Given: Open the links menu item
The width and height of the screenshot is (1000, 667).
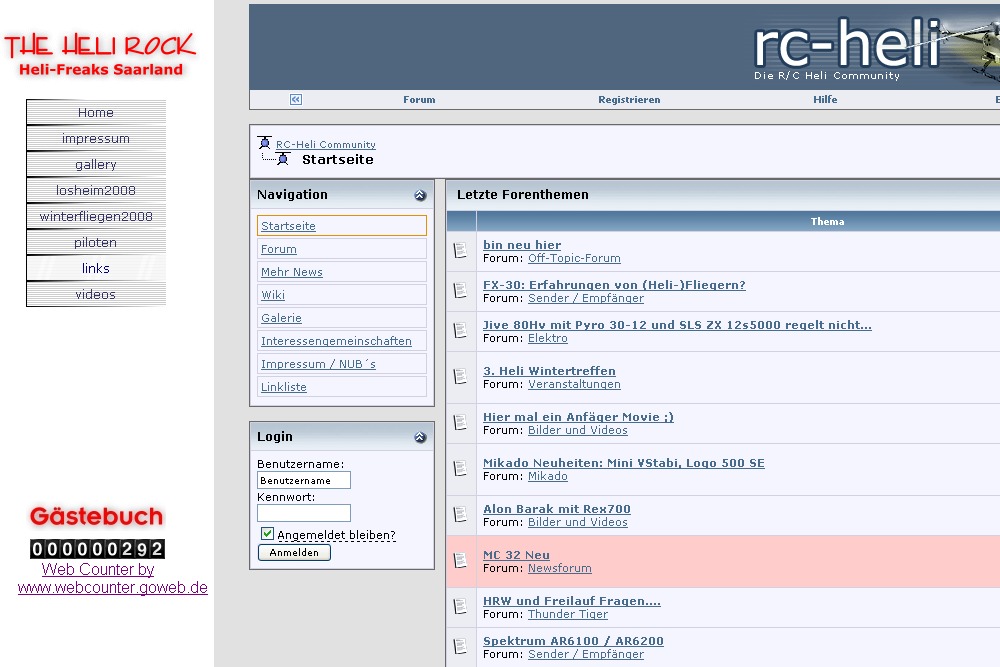Looking at the screenshot, I should (x=96, y=268).
